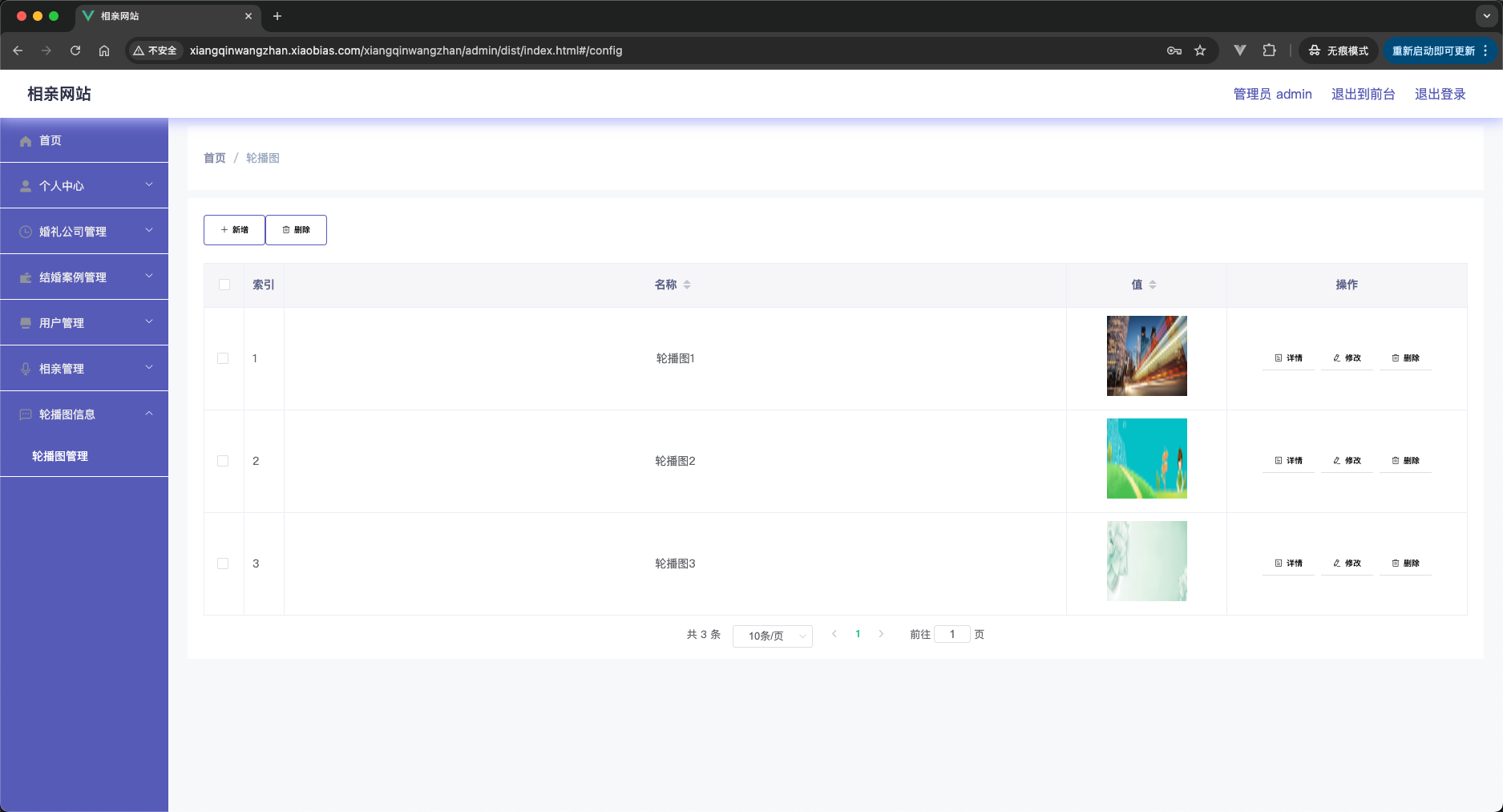Image resolution: width=1503 pixels, height=812 pixels.
Task: Open 详情 for 轮播图3
Action: click(x=1288, y=564)
